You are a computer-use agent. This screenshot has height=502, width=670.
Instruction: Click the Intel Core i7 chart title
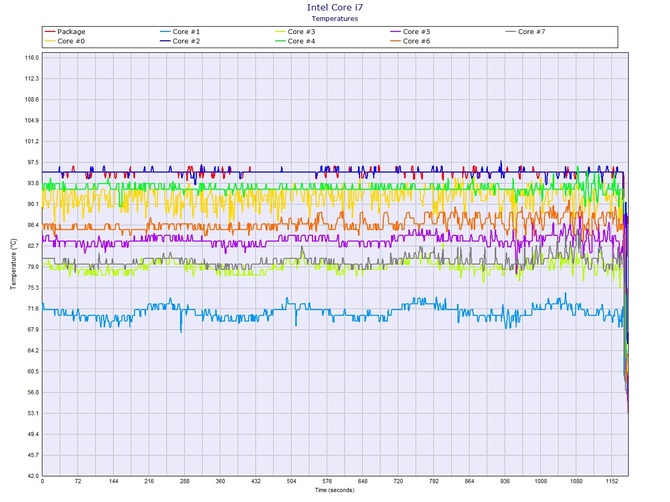click(x=335, y=7)
